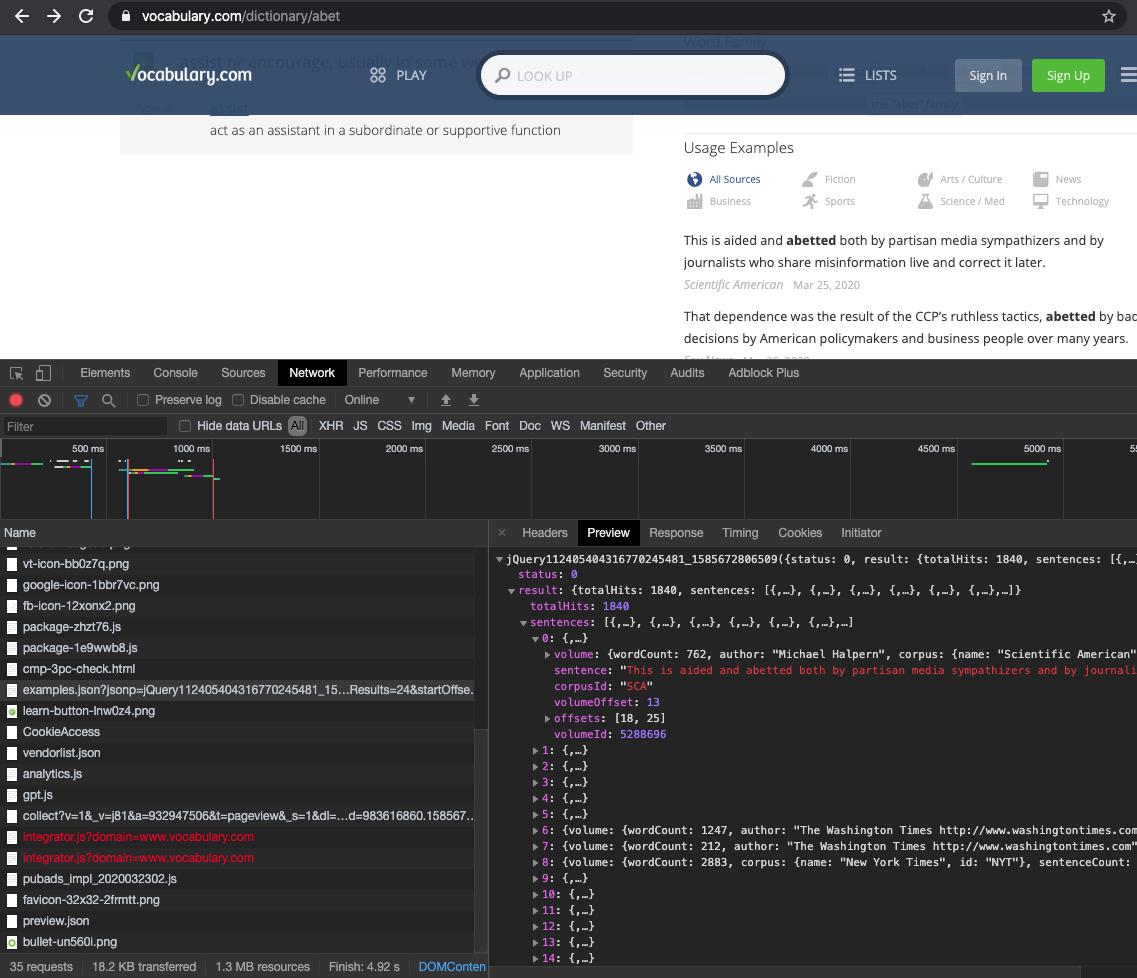
Task: Toggle the device toolbar icon
Action: tap(43, 373)
